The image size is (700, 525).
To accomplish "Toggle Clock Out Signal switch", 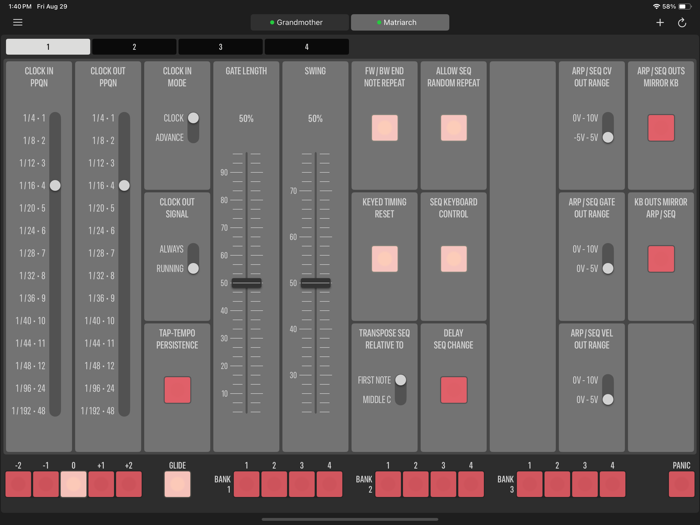I will (193, 258).
